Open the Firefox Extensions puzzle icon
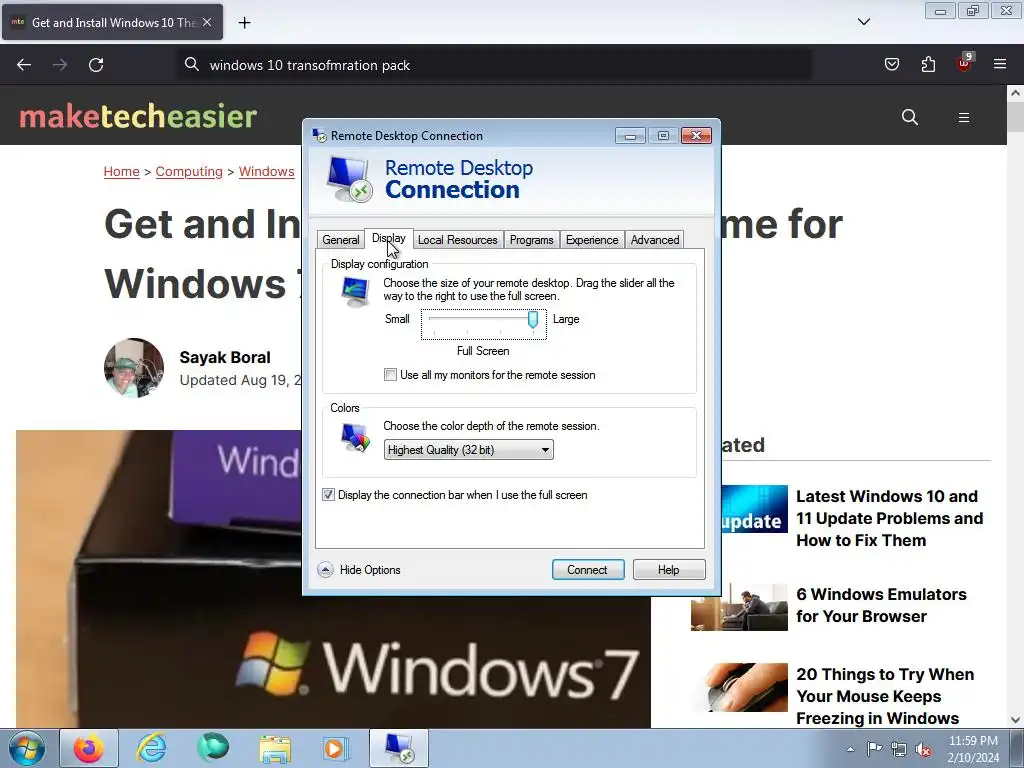The width and height of the screenshot is (1024, 768). coord(928,64)
